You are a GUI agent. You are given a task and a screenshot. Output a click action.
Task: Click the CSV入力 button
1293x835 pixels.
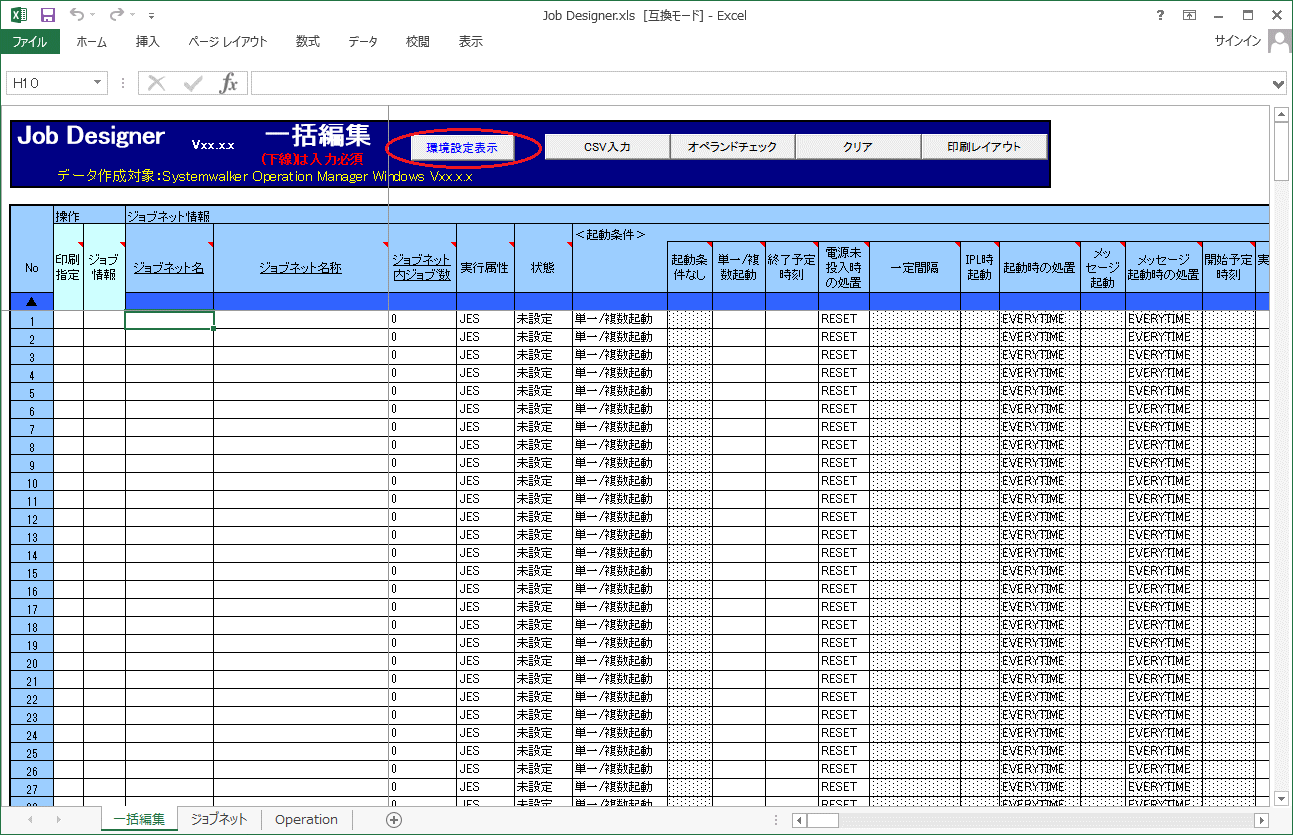point(607,147)
